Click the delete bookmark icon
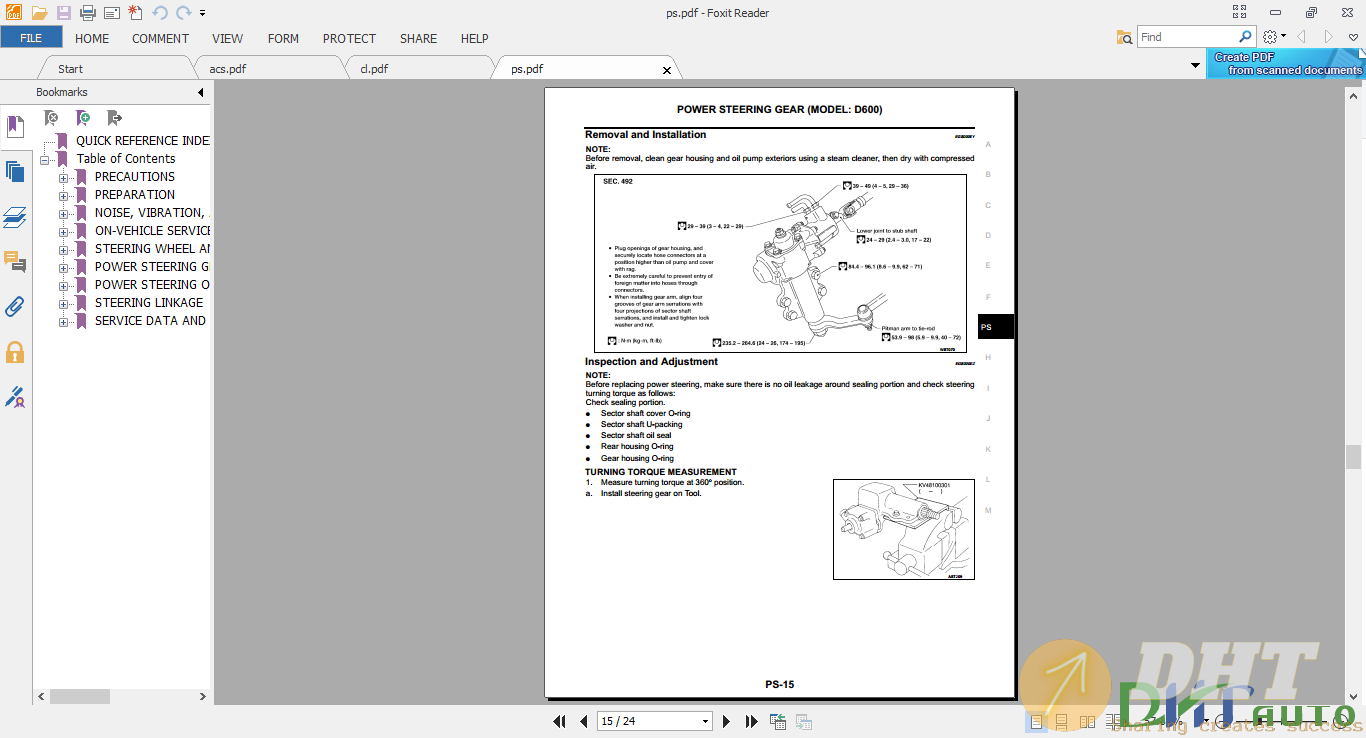This screenshot has height=738, width=1366. [52, 118]
